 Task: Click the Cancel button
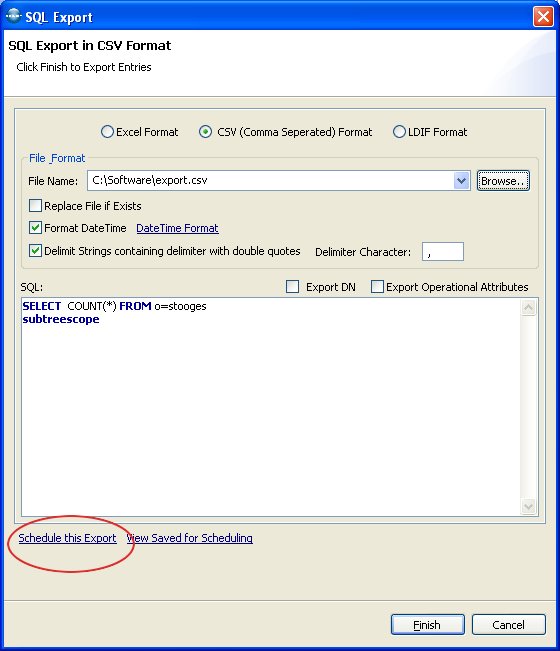point(509,624)
